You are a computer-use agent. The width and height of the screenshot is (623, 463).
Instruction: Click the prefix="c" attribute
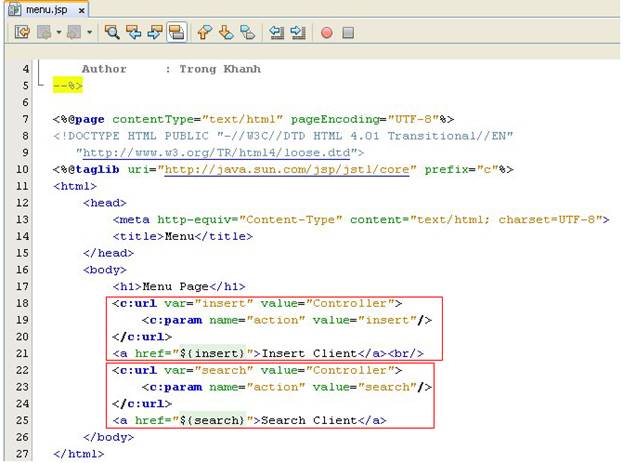[x=461, y=170]
